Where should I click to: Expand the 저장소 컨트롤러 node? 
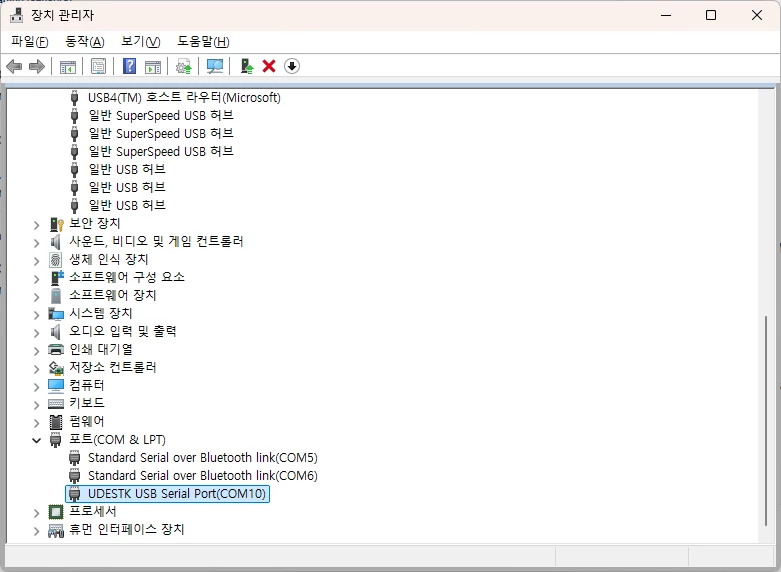(x=36, y=369)
